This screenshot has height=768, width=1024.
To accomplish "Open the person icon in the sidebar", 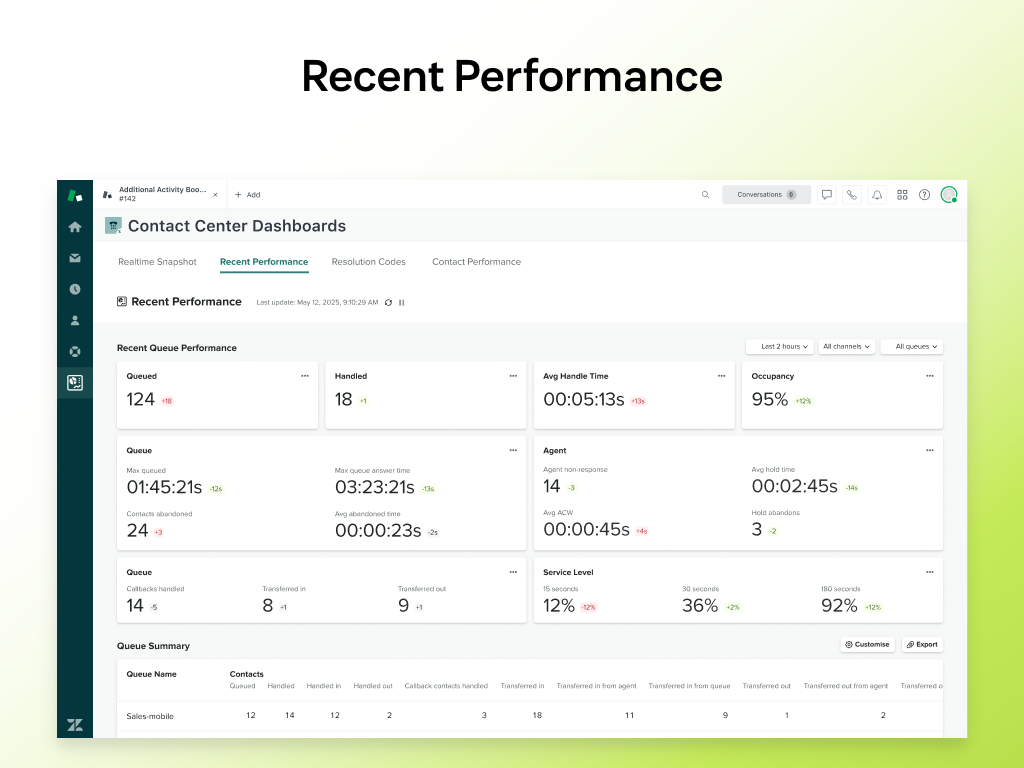I will [x=75, y=320].
